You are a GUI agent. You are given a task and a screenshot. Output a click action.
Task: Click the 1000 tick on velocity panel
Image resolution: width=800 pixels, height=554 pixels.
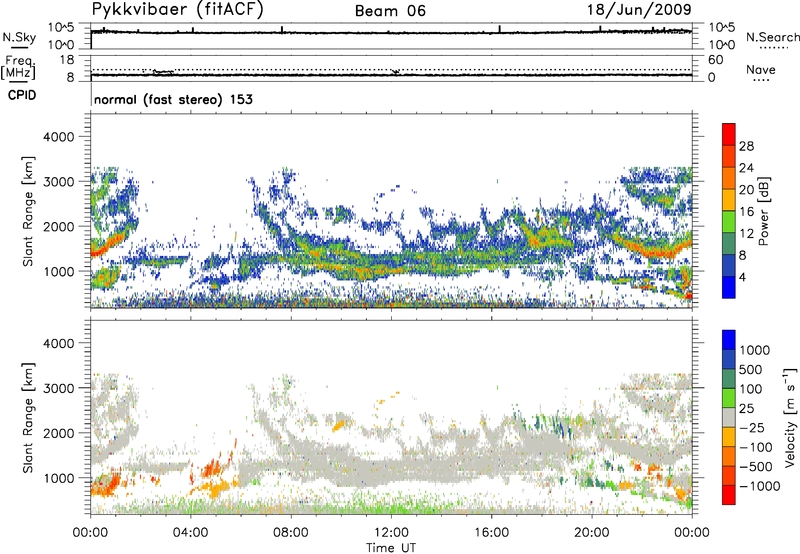click(x=58, y=478)
